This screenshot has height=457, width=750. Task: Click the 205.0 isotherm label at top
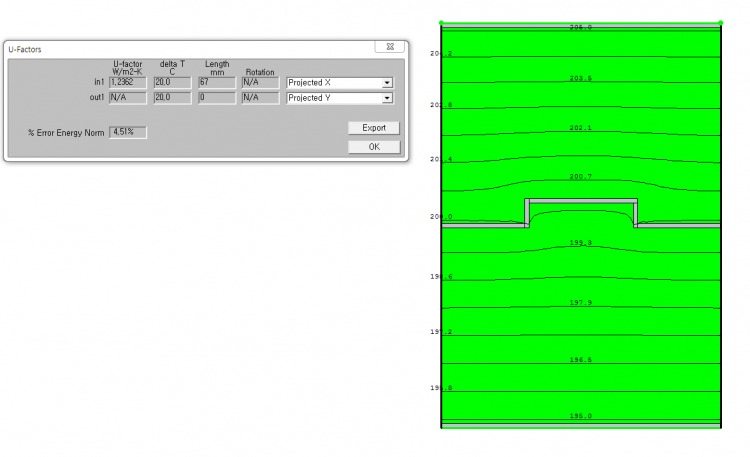pos(580,27)
